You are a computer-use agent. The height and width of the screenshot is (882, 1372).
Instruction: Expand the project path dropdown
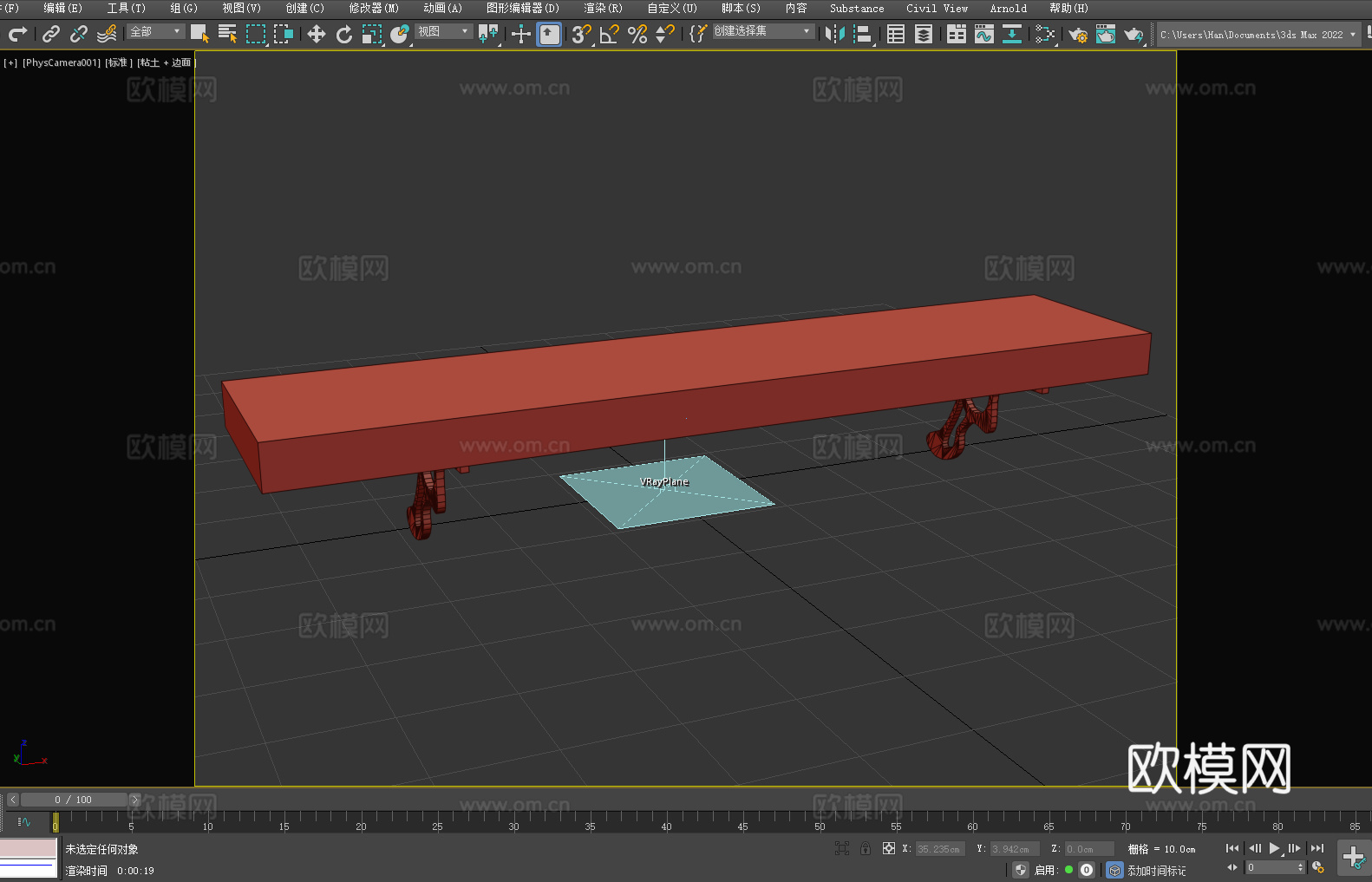1352,35
